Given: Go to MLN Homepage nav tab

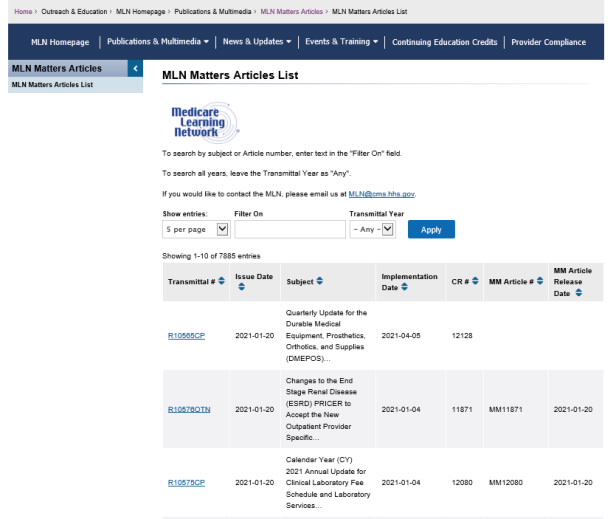Looking at the screenshot, I should (x=60, y=42).
